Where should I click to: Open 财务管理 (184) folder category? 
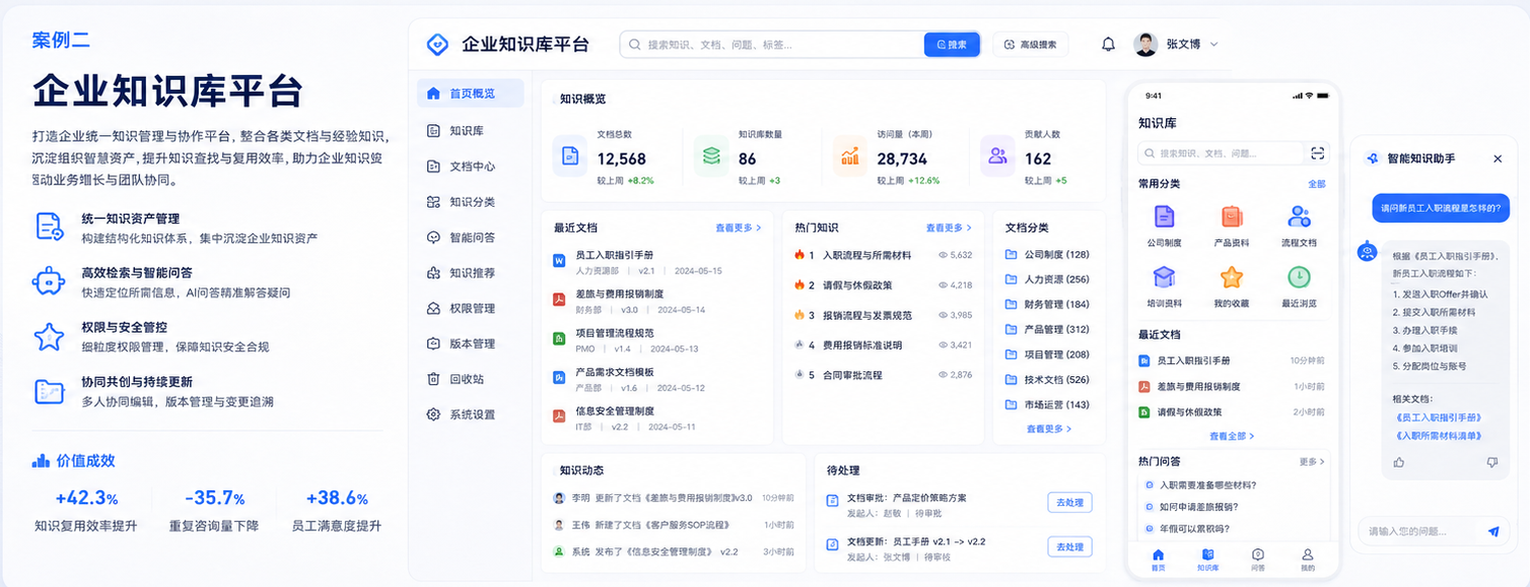point(1047,304)
